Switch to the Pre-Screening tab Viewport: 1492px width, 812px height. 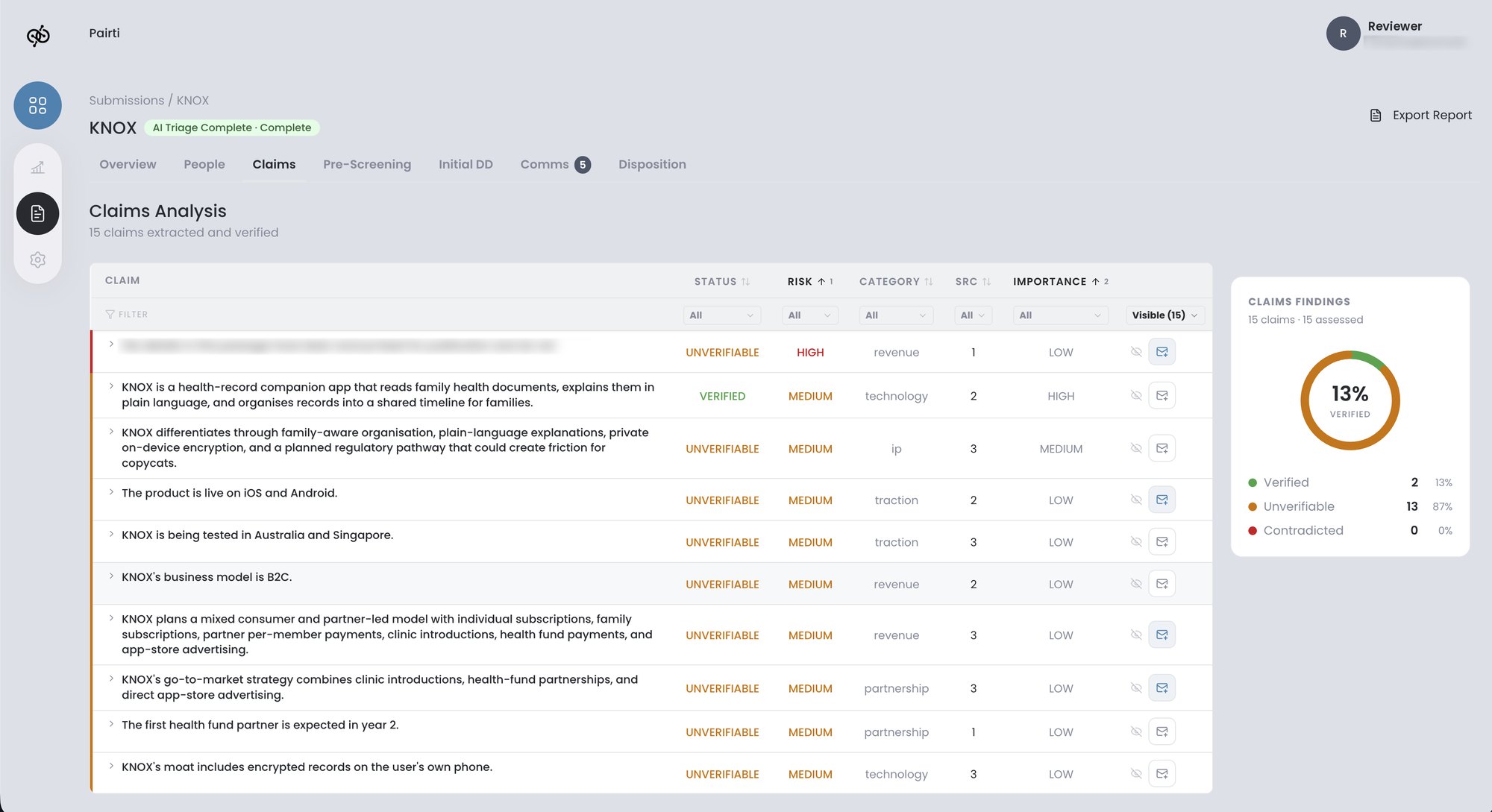pos(367,164)
